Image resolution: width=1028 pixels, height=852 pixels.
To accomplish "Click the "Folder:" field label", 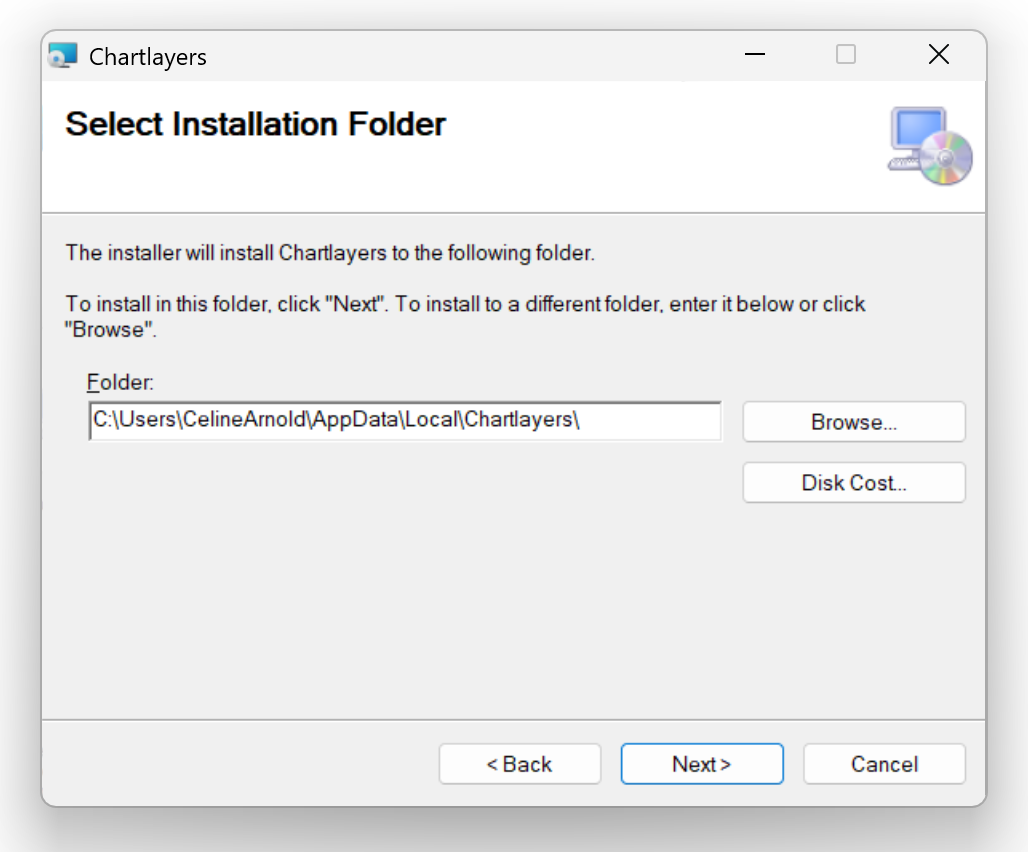I will point(120,383).
